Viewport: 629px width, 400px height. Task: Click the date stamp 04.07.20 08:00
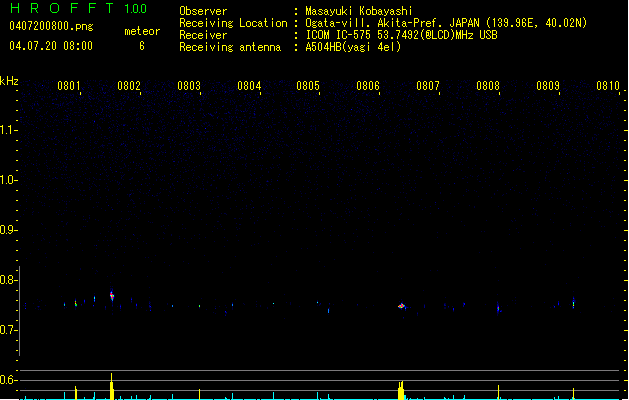51,46
